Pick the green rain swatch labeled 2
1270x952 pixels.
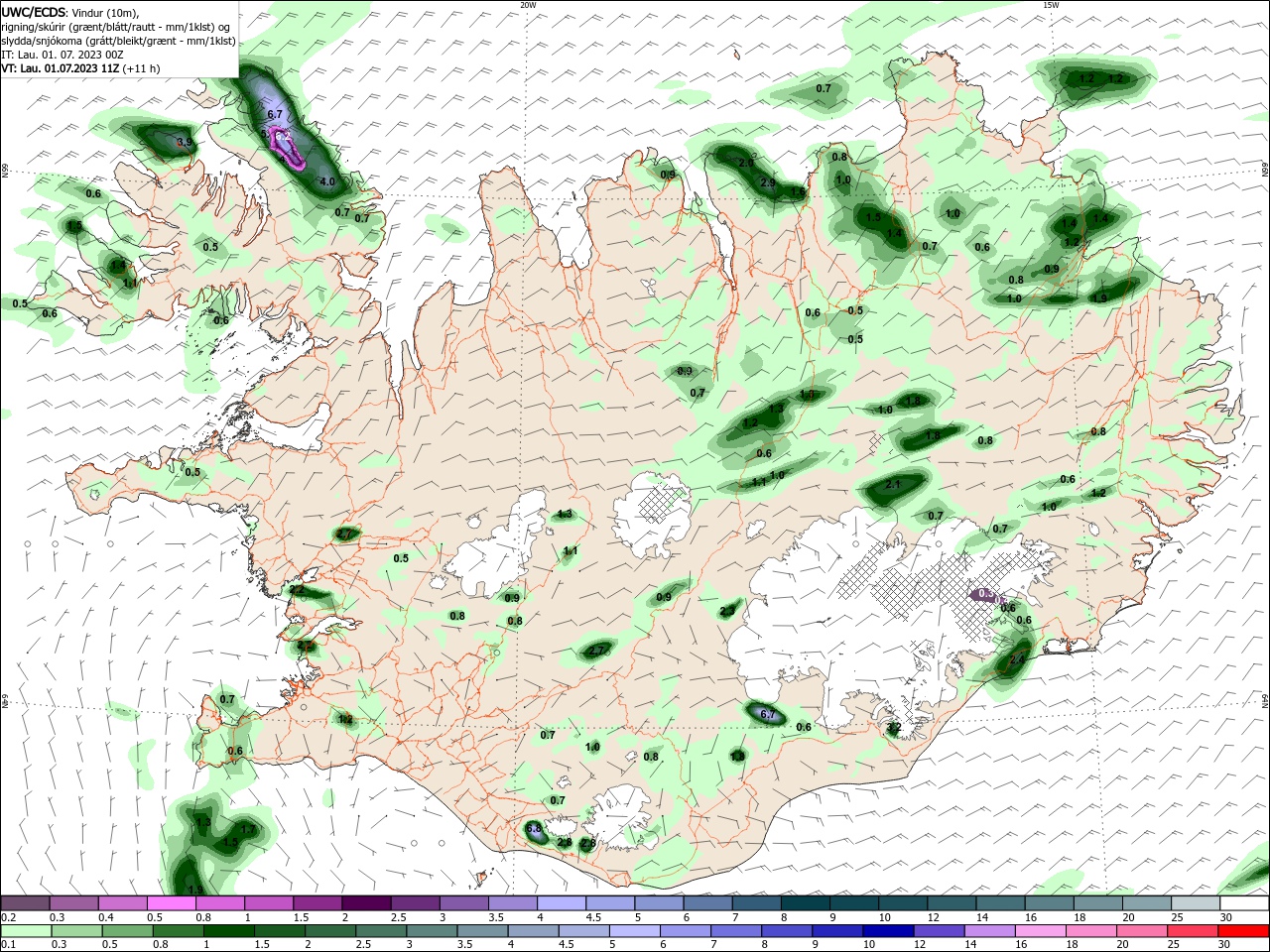pyautogui.click(x=329, y=931)
